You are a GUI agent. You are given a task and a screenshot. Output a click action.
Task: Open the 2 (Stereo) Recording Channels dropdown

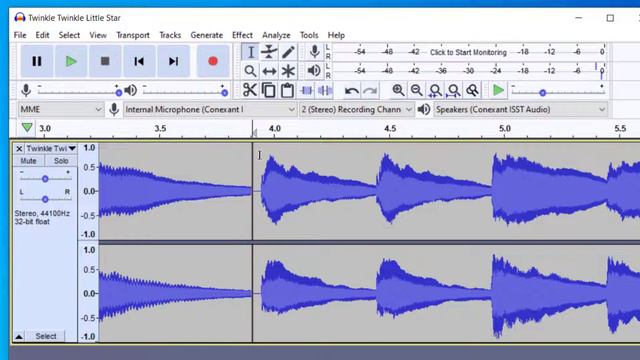tap(356, 109)
